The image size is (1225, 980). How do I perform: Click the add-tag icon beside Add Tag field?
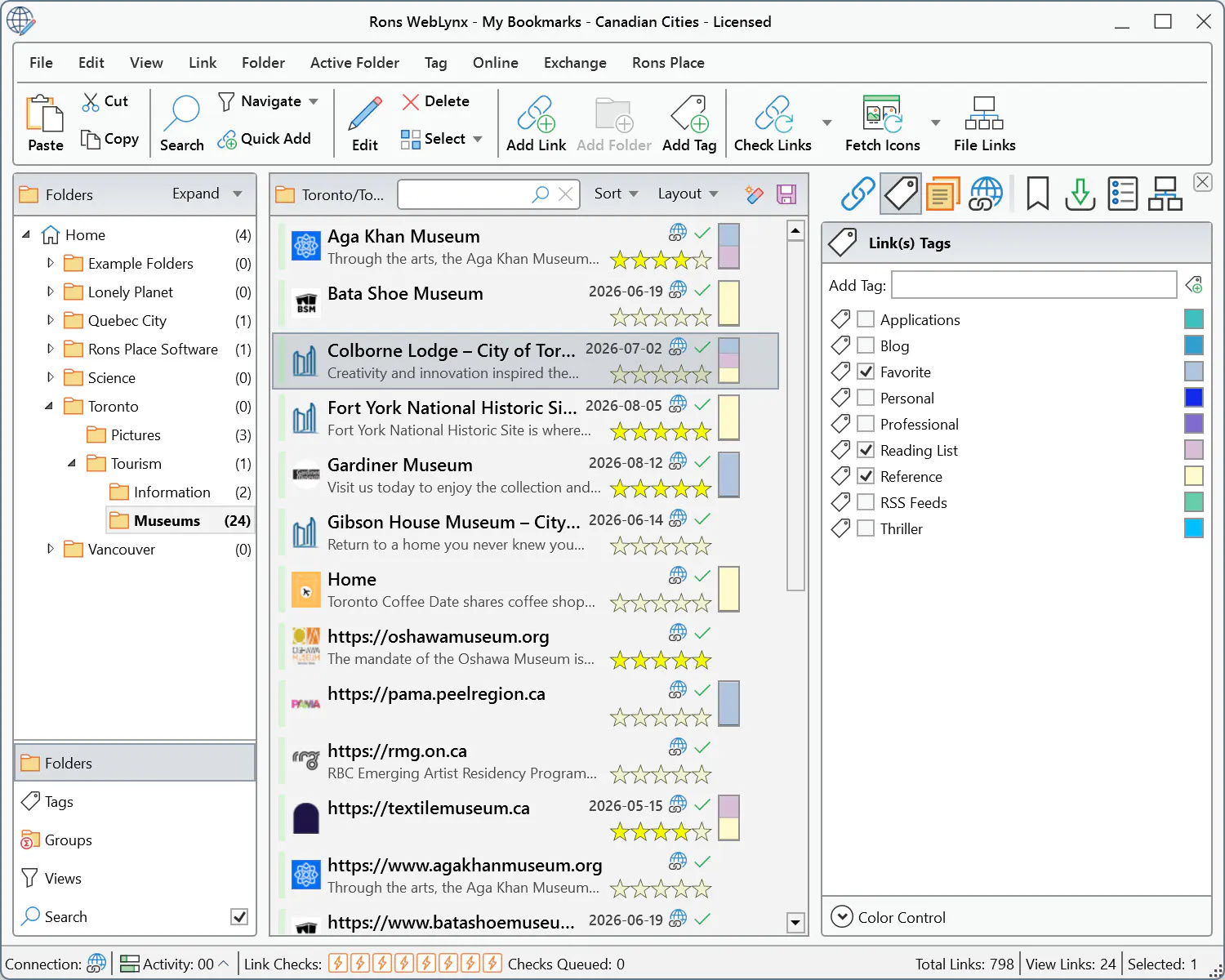coord(1193,285)
